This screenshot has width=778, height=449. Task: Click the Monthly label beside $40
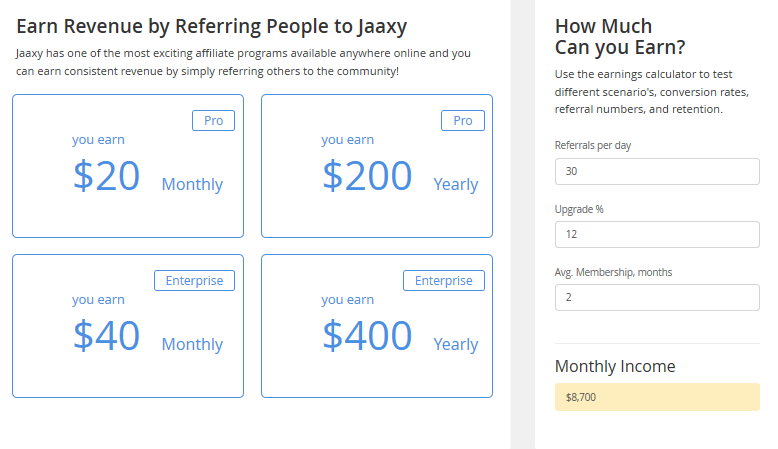pos(193,344)
